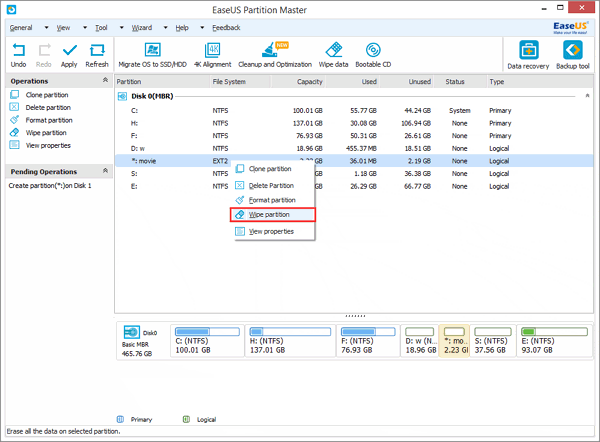The width and height of the screenshot is (600, 442).
Task: Select H: (NTFS) block in disk map
Action: 290,341
